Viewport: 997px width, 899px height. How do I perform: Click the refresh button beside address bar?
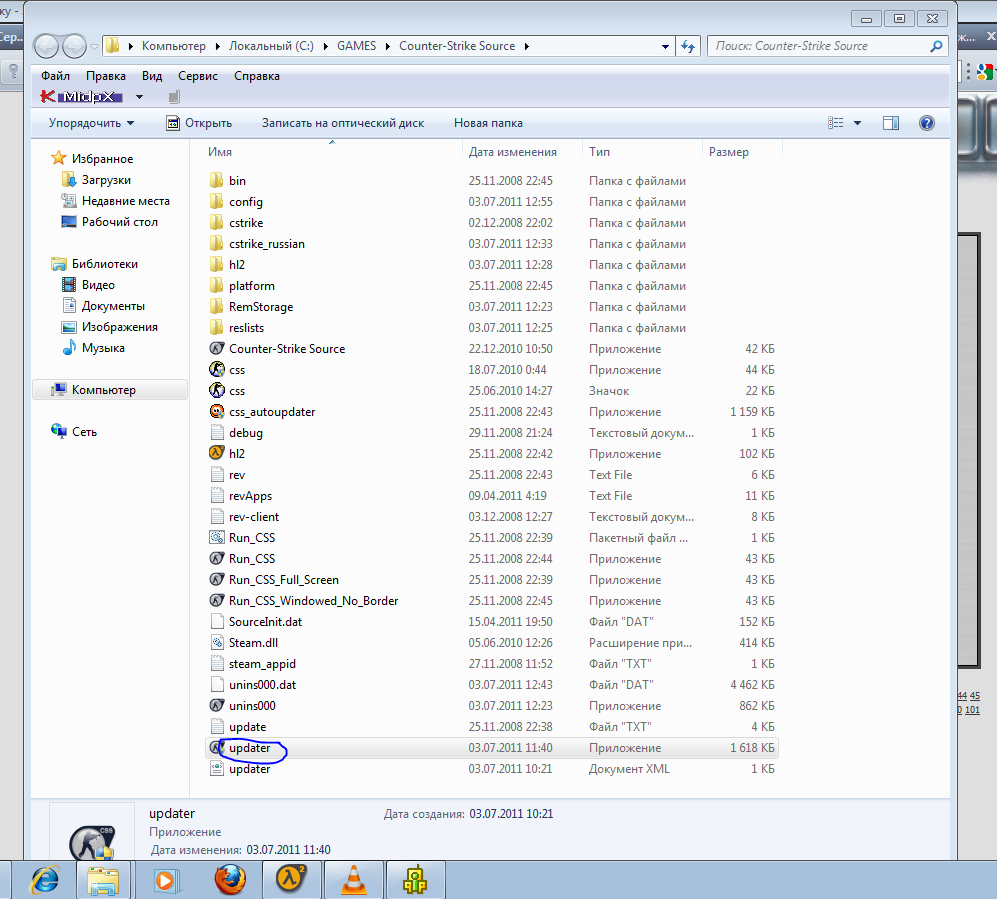(688, 46)
